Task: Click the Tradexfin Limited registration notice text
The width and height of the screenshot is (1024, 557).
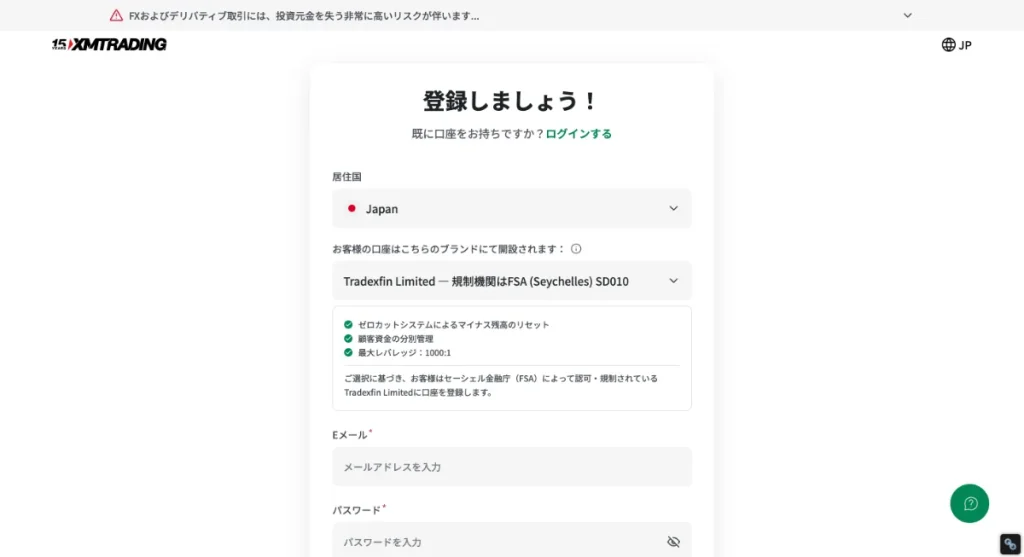Action: point(501,385)
